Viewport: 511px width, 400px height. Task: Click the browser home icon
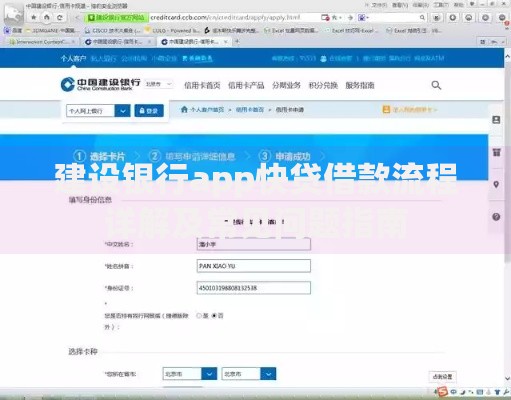tap(47, 17)
